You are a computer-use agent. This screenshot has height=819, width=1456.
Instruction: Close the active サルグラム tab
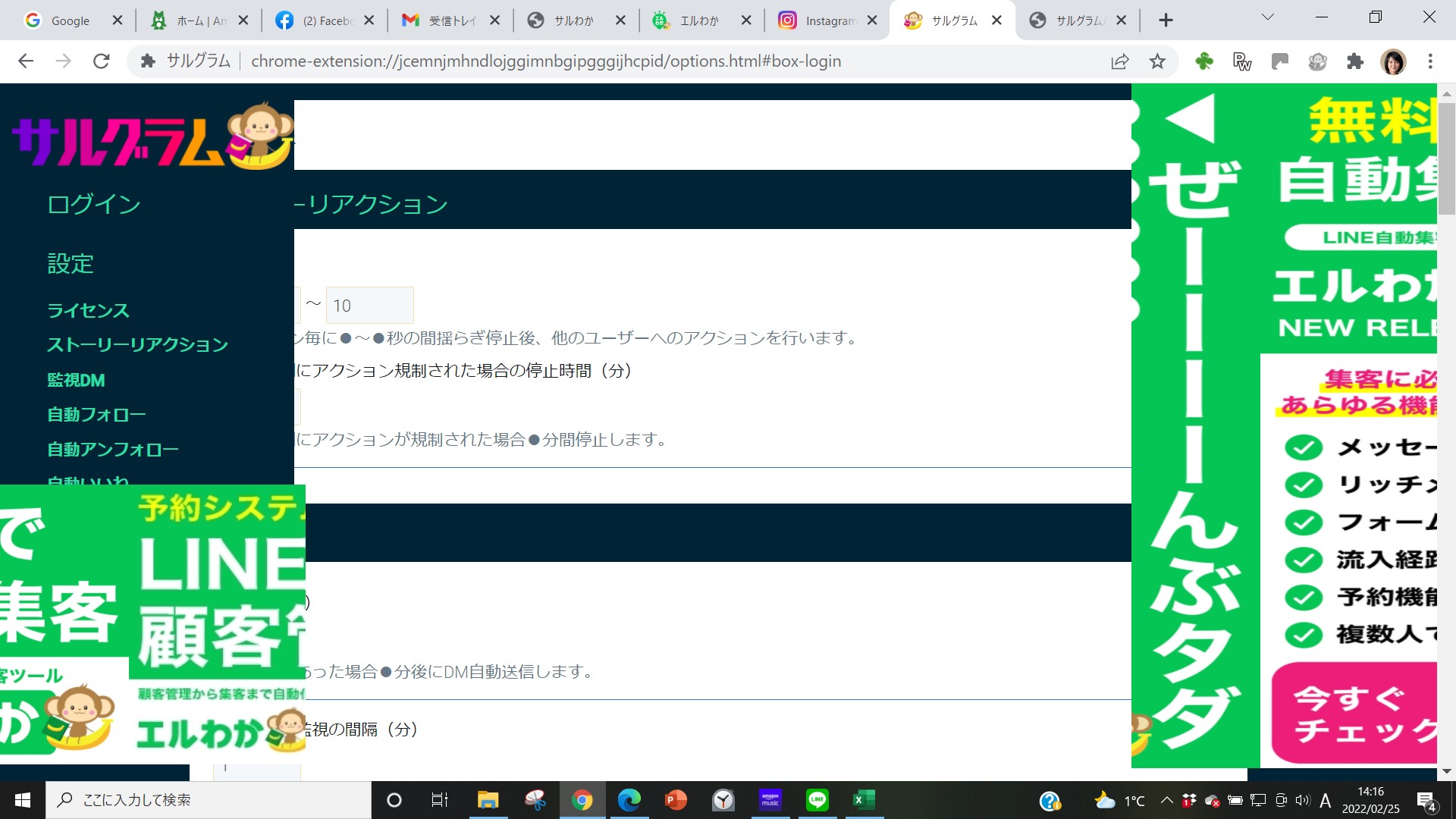coord(997,20)
